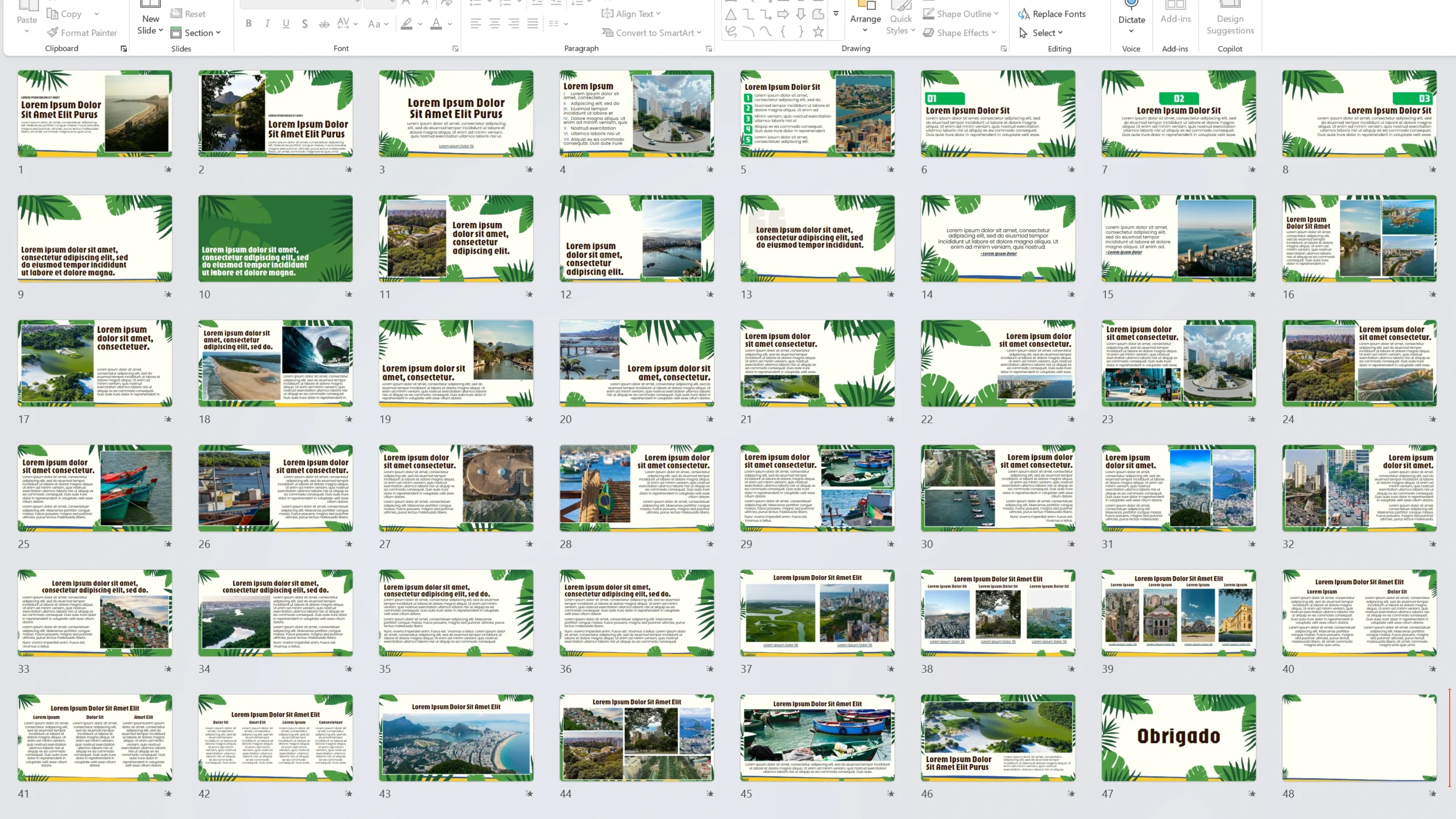Open the Copy options arrow

[x=97, y=14]
